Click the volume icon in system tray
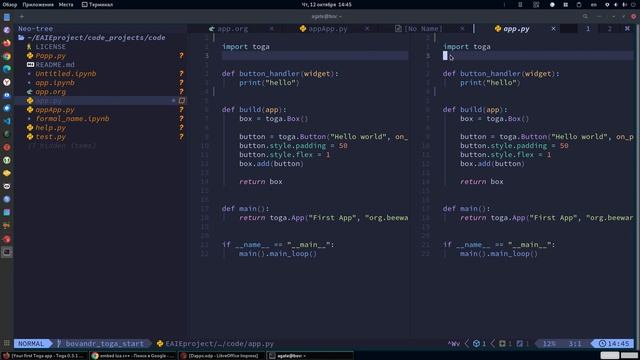The height and width of the screenshot is (360, 640). pos(616,4)
